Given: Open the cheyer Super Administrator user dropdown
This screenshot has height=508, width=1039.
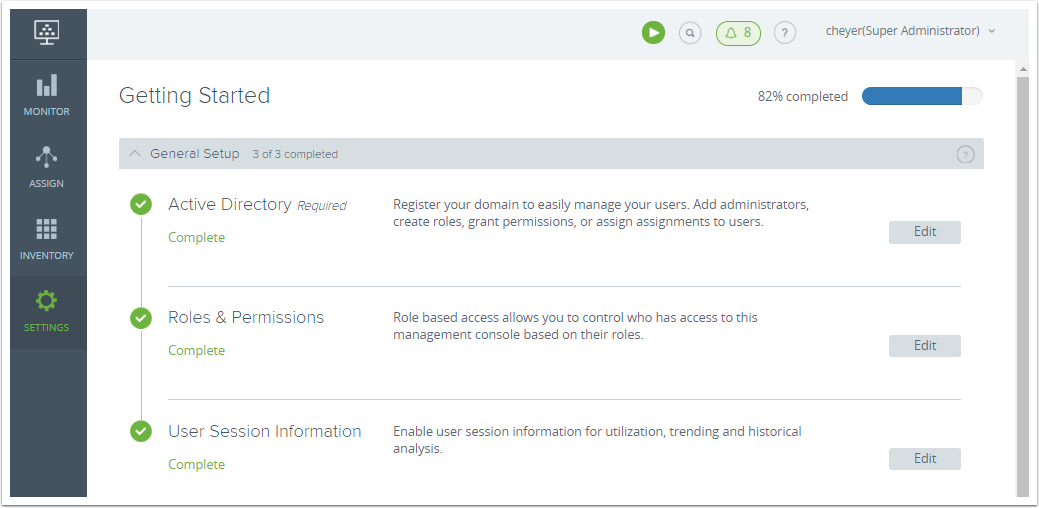Looking at the screenshot, I should point(910,31).
